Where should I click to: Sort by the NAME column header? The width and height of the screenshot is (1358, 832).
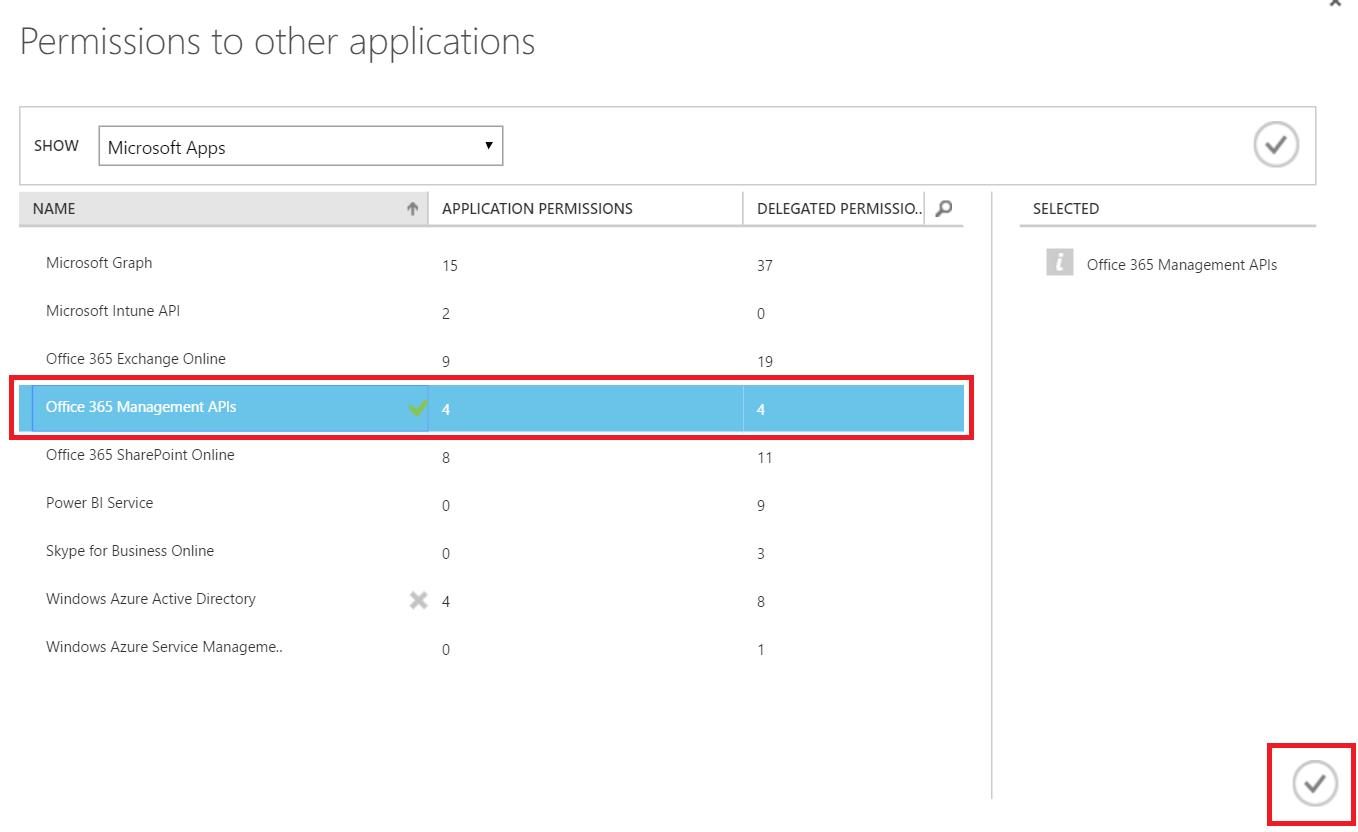click(224, 208)
